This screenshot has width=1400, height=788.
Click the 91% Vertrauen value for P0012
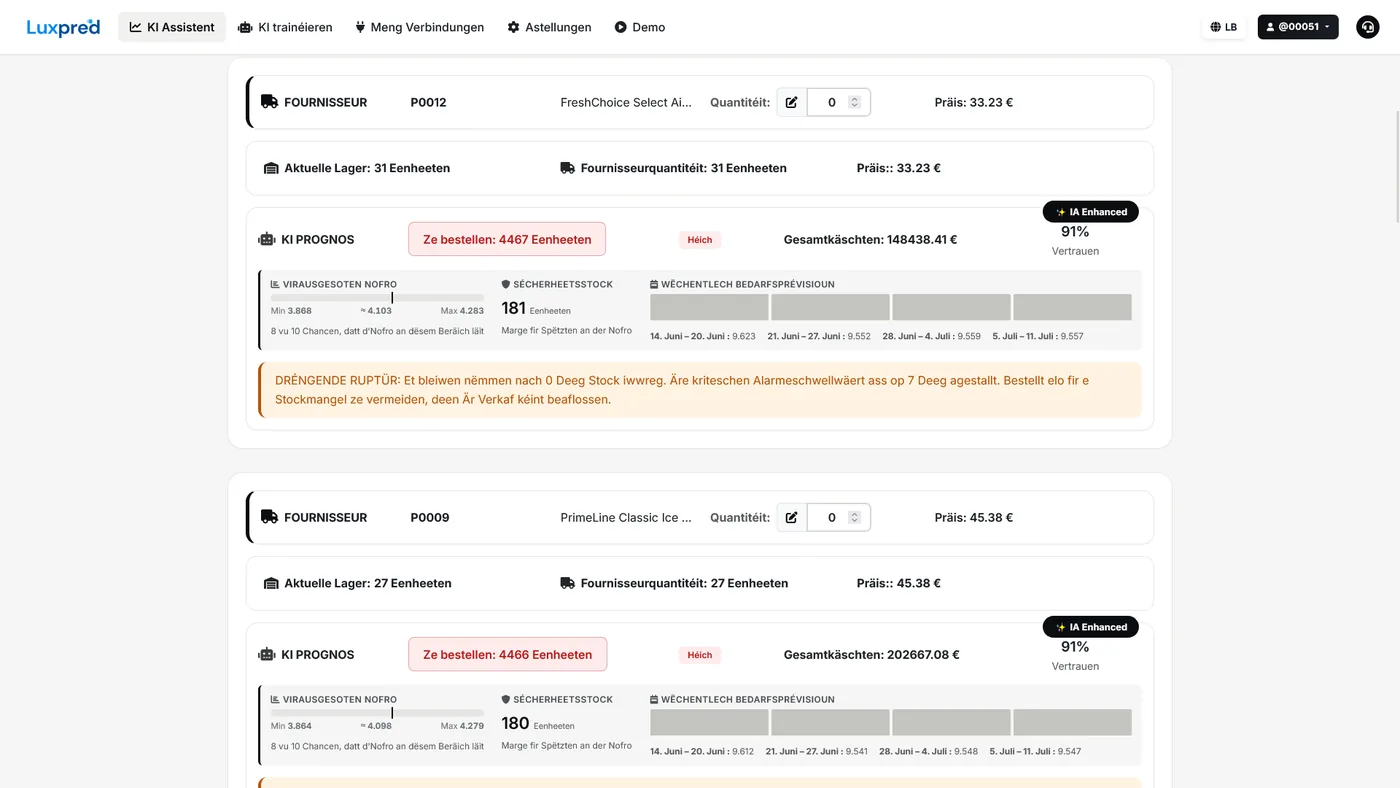(x=1075, y=232)
